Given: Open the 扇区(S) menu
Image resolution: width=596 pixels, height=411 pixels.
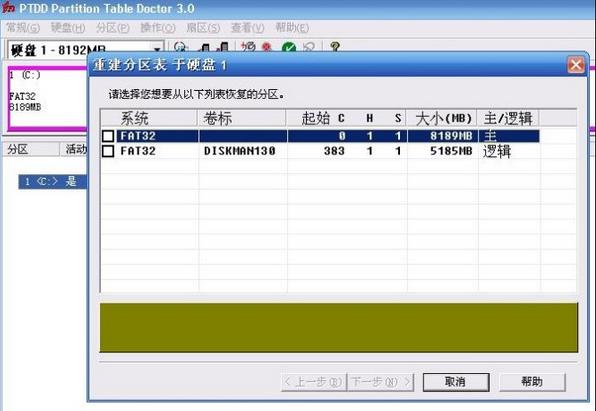Looking at the screenshot, I should 203,28.
